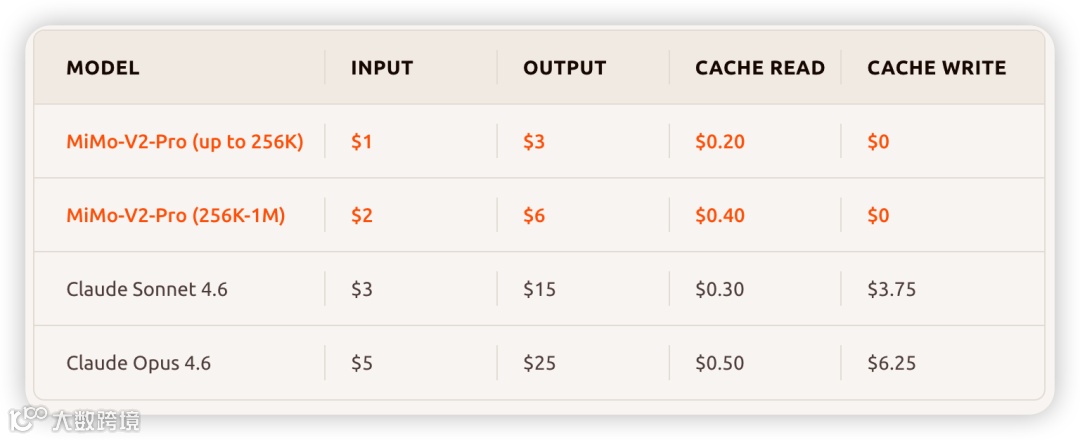Select the Claude Opus 4.6 row label
Viewport: 1080px width, 440px height.
138,363
